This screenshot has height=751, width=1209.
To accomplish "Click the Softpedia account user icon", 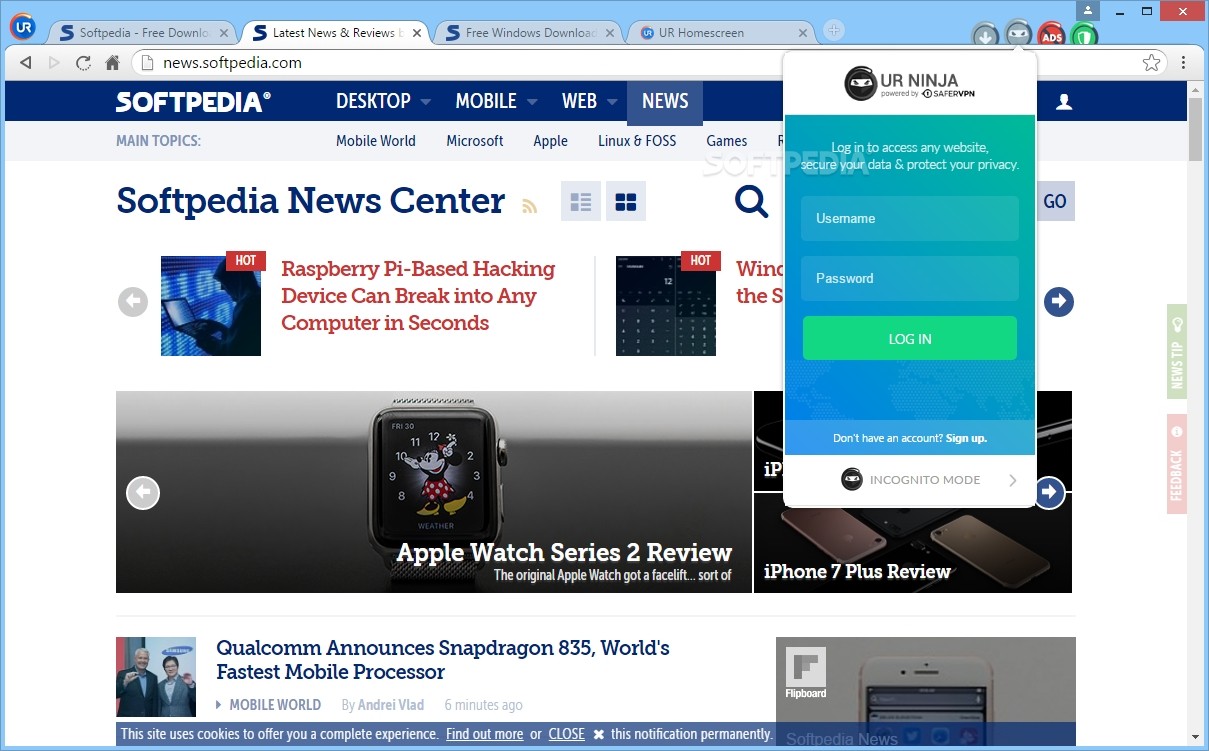I will pyautogui.click(x=1064, y=101).
